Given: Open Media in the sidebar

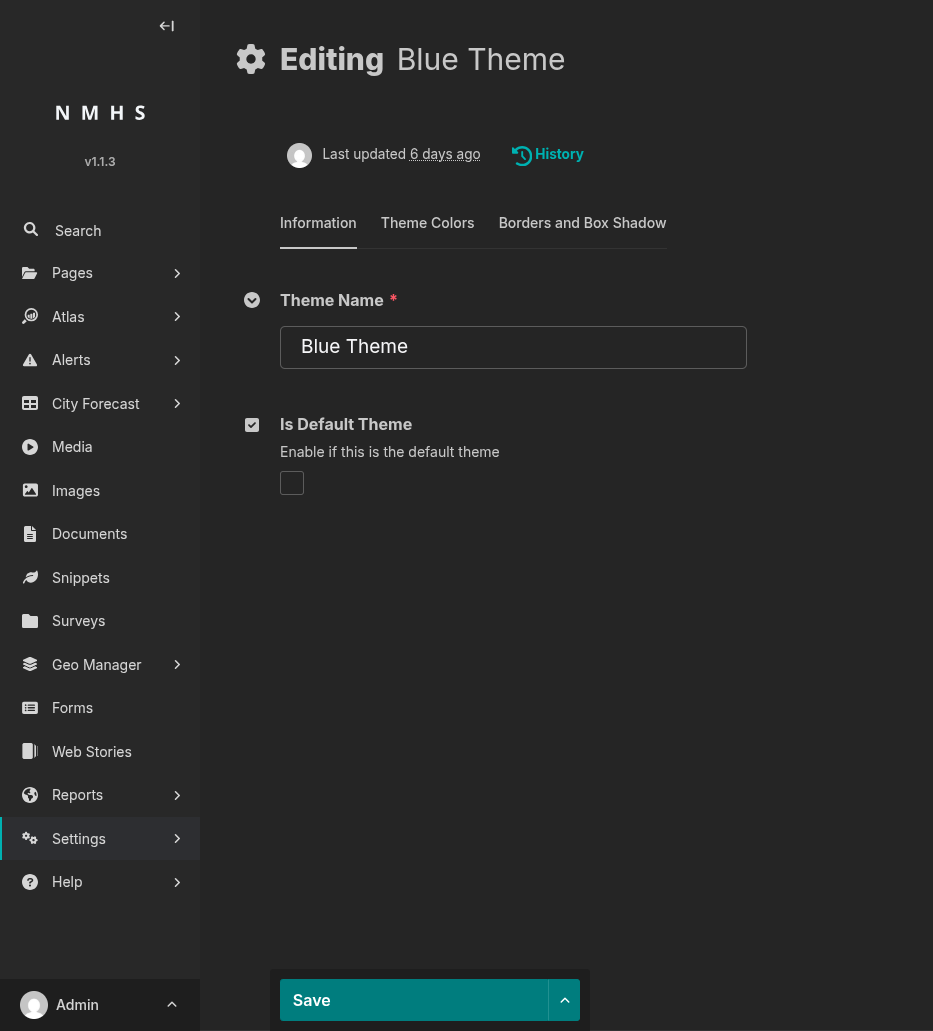Looking at the screenshot, I should [x=100, y=447].
